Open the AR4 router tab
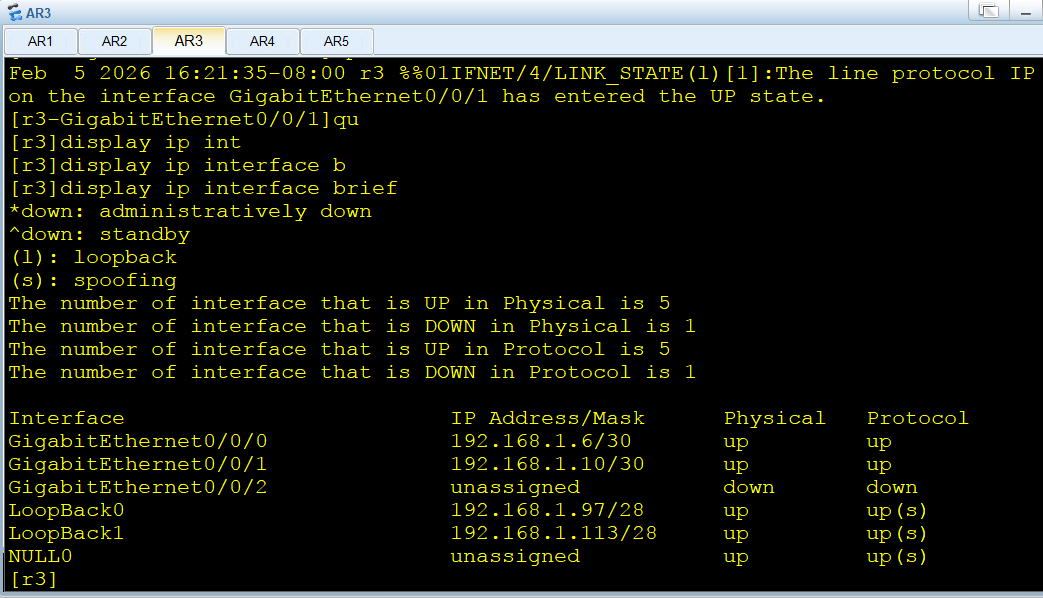The width and height of the screenshot is (1043, 598). point(263,41)
